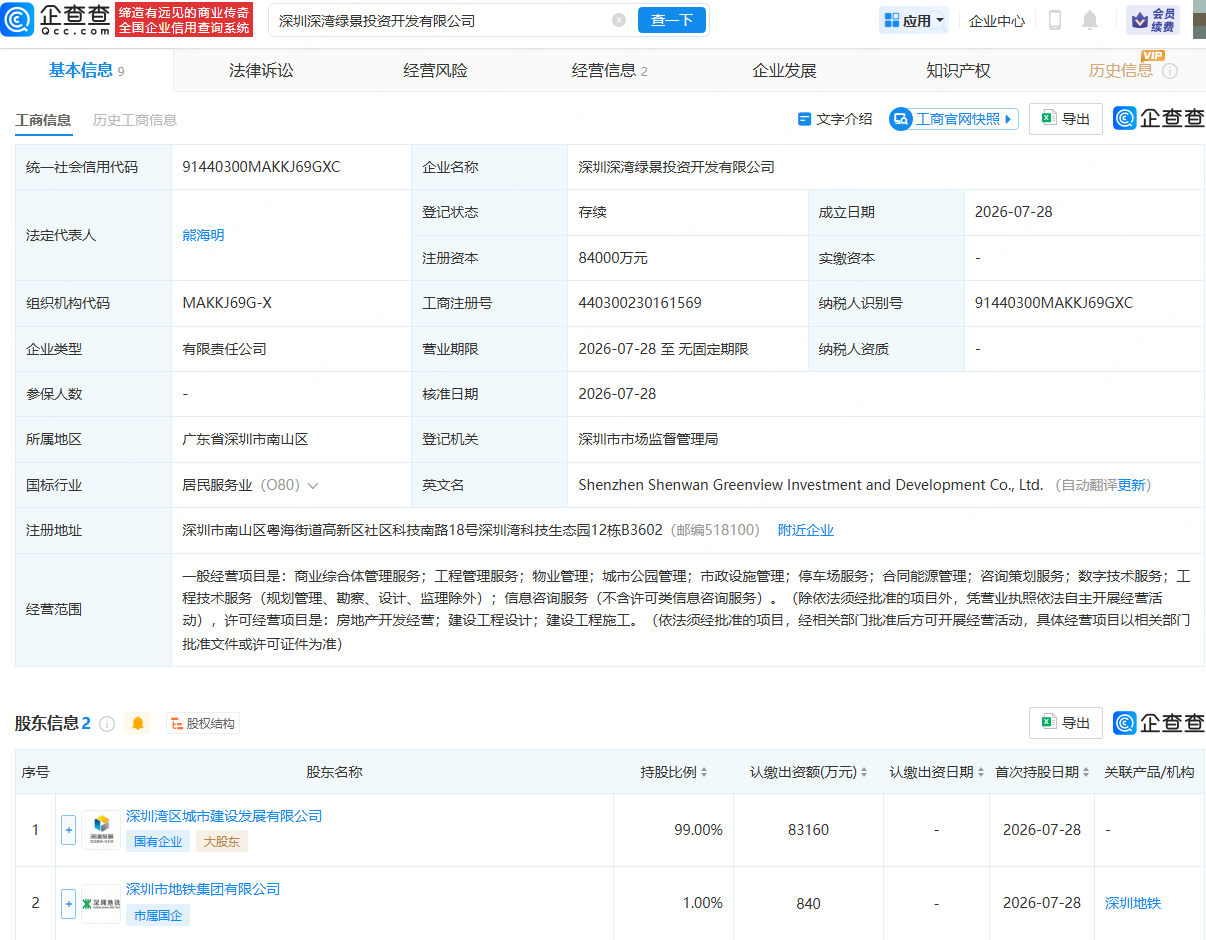Click the 会员续费 membership icon
This screenshot has width=1206, height=940.
pos(1153,20)
